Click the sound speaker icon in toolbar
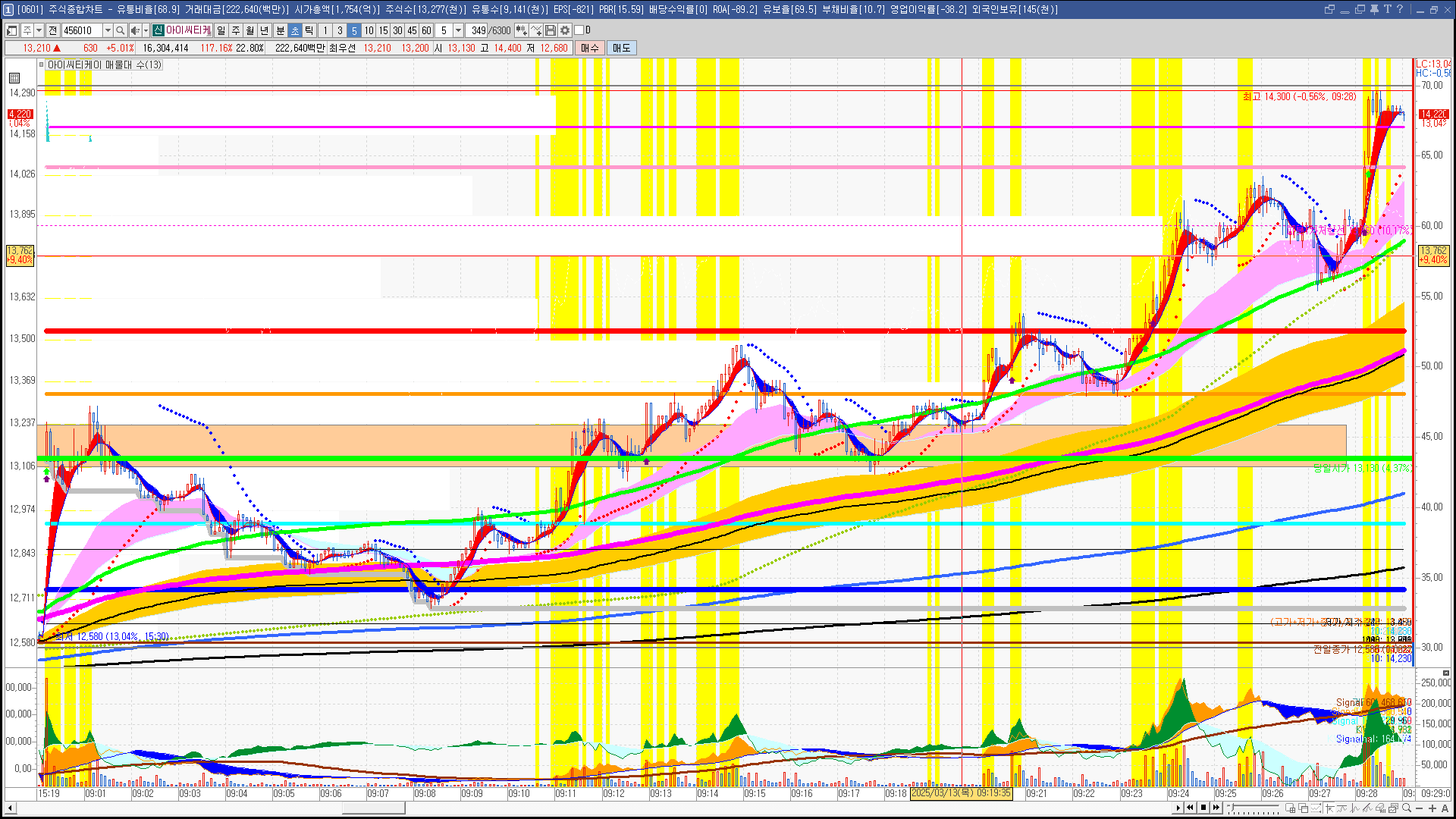This screenshot has width=1456, height=819. click(x=135, y=30)
